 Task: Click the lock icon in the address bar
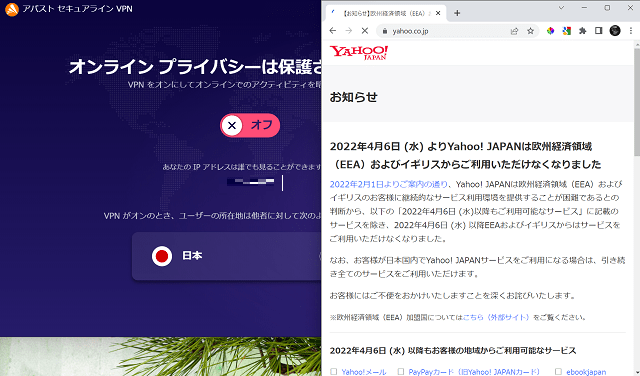point(384,31)
